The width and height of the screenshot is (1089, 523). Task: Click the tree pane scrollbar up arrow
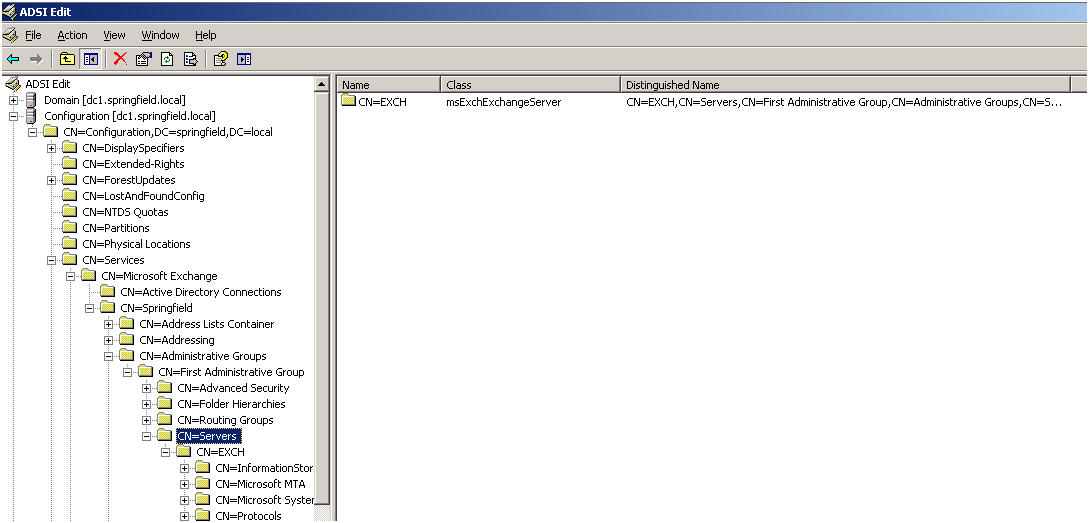(322, 84)
